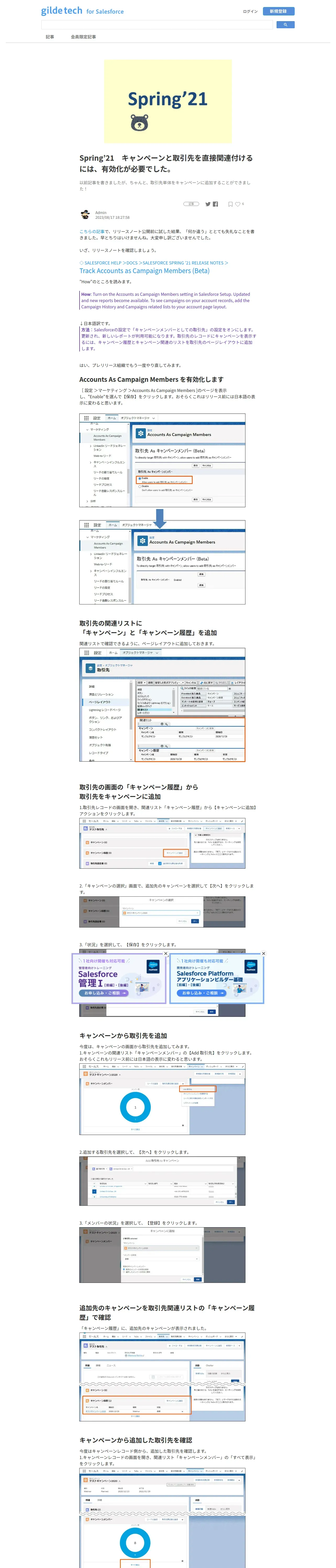The width and height of the screenshot is (336, 1568).
Task: Open the Admin author avatar
Action: 85,214
